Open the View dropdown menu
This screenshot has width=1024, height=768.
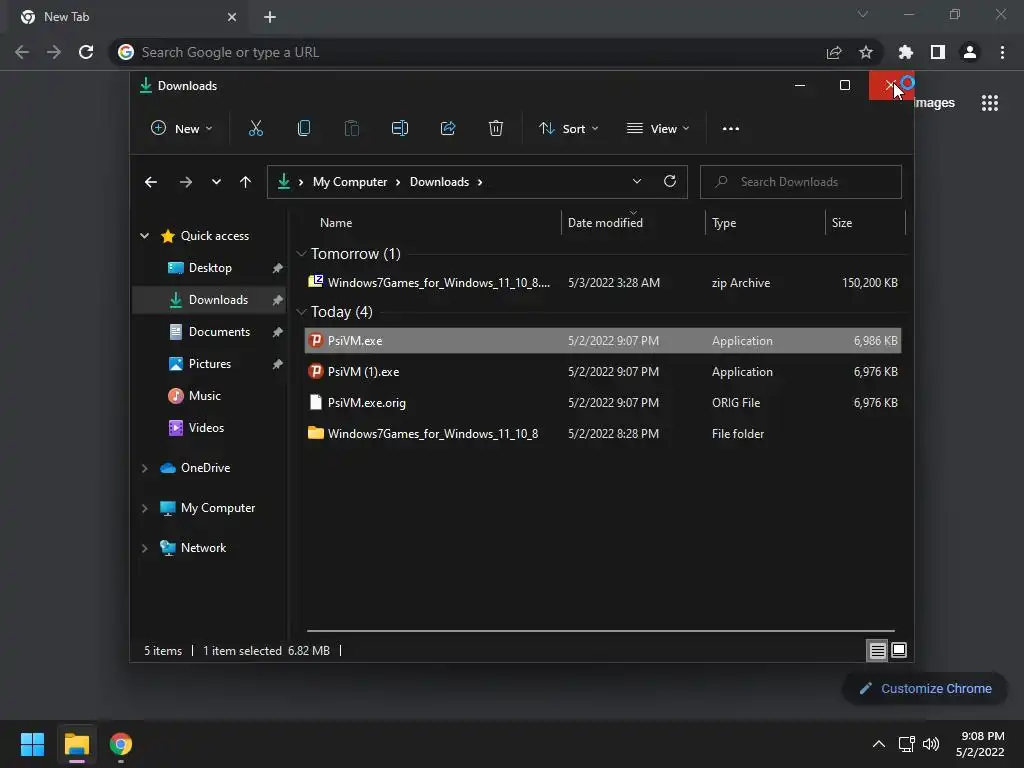click(x=658, y=129)
